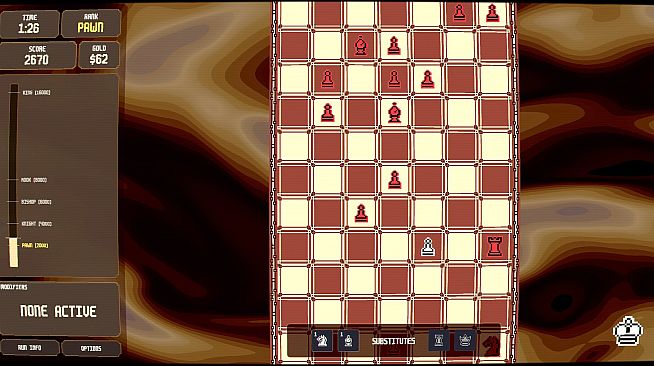Screen dimensions: 654x366
Task: Select the red bishop on a light square
Action: tap(394, 113)
